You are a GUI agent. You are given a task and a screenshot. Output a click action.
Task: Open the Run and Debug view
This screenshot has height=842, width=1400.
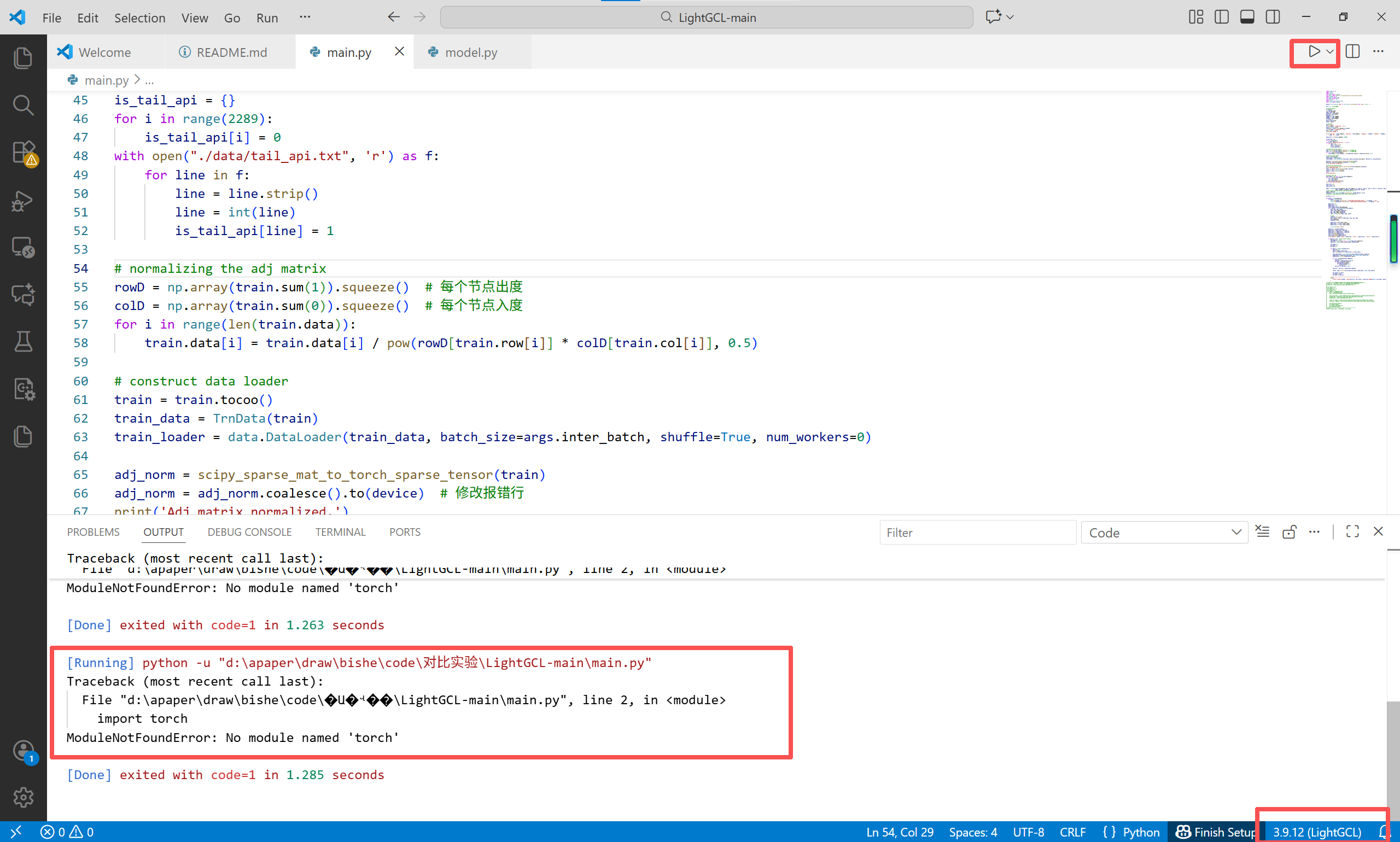click(23, 200)
